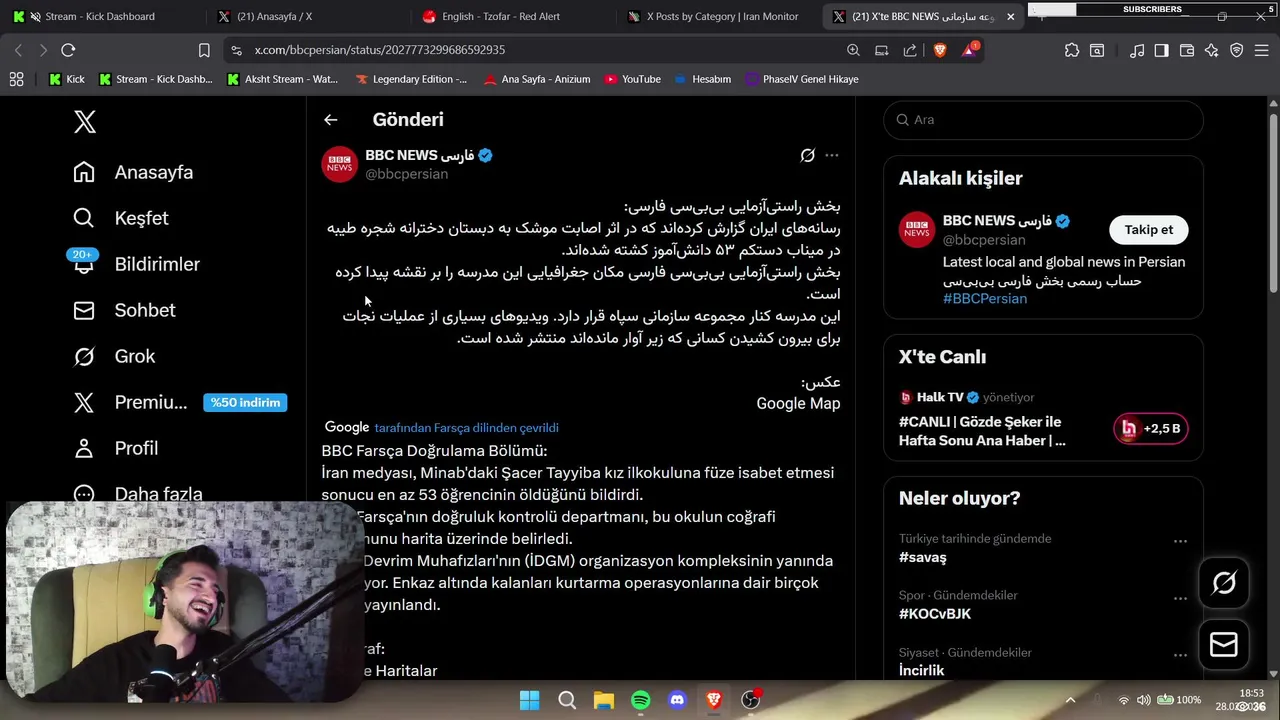
Task: Toggle browser sidebar panel
Action: 1161,50
